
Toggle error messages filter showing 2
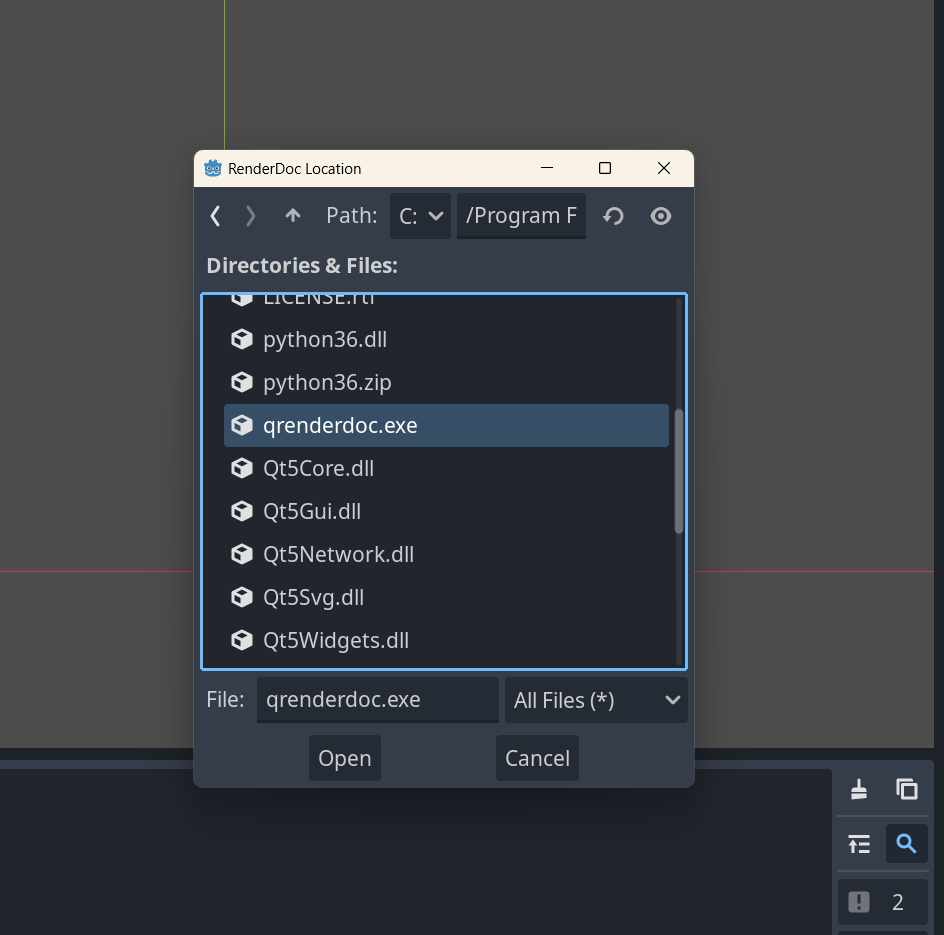click(x=883, y=902)
